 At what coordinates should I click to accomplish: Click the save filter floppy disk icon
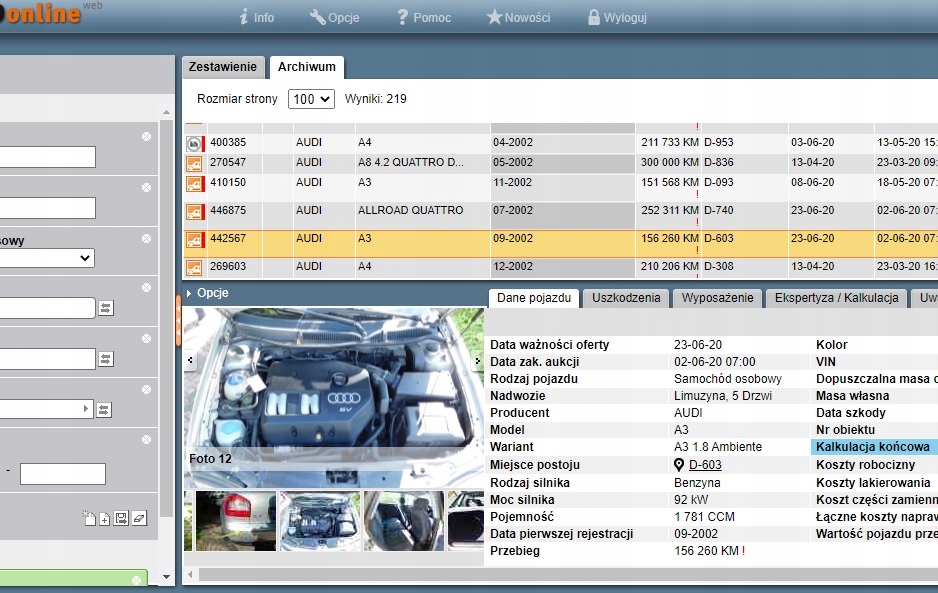121,518
